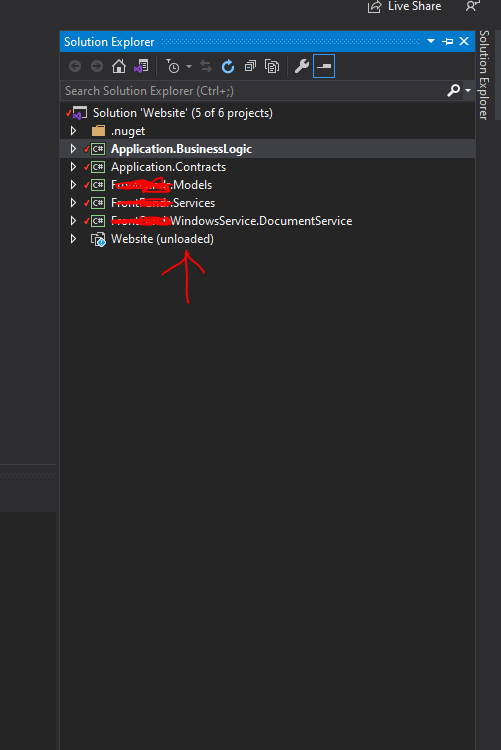Switch views using the solution views icon

point(141,66)
